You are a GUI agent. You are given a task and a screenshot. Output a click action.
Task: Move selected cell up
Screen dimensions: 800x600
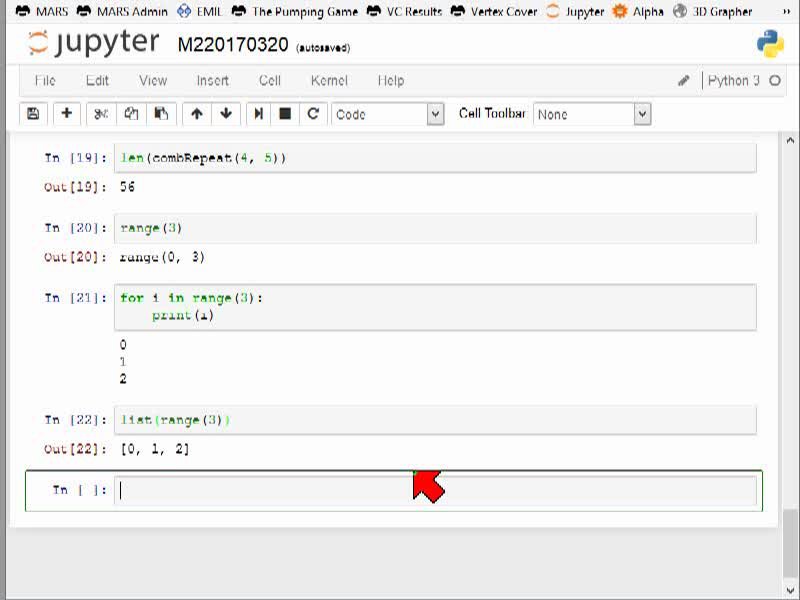pyautogui.click(x=197, y=114)
